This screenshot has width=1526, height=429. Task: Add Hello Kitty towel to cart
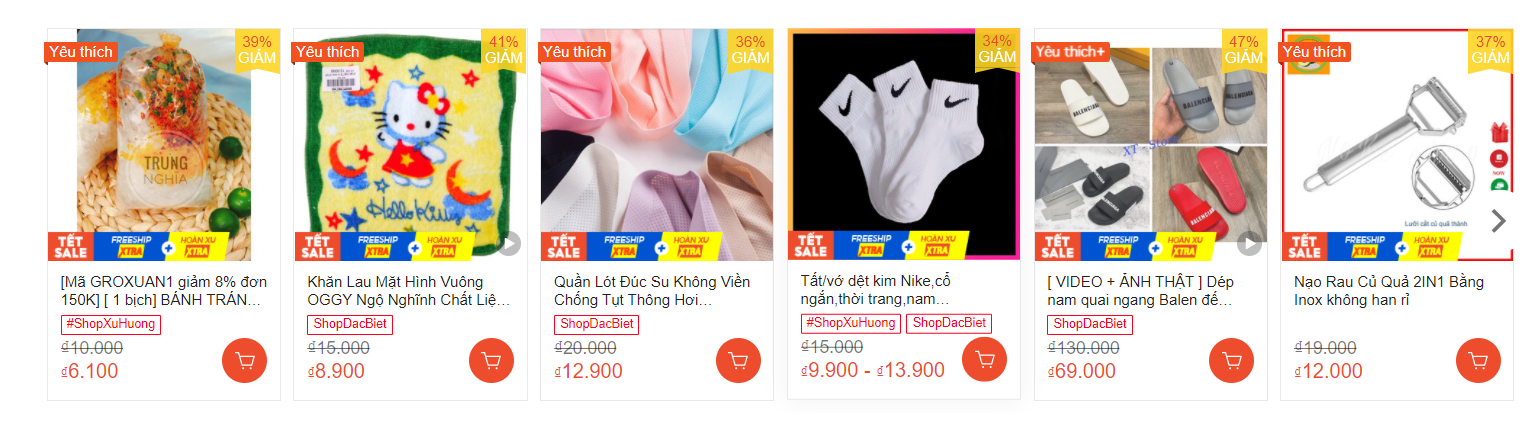491,361
